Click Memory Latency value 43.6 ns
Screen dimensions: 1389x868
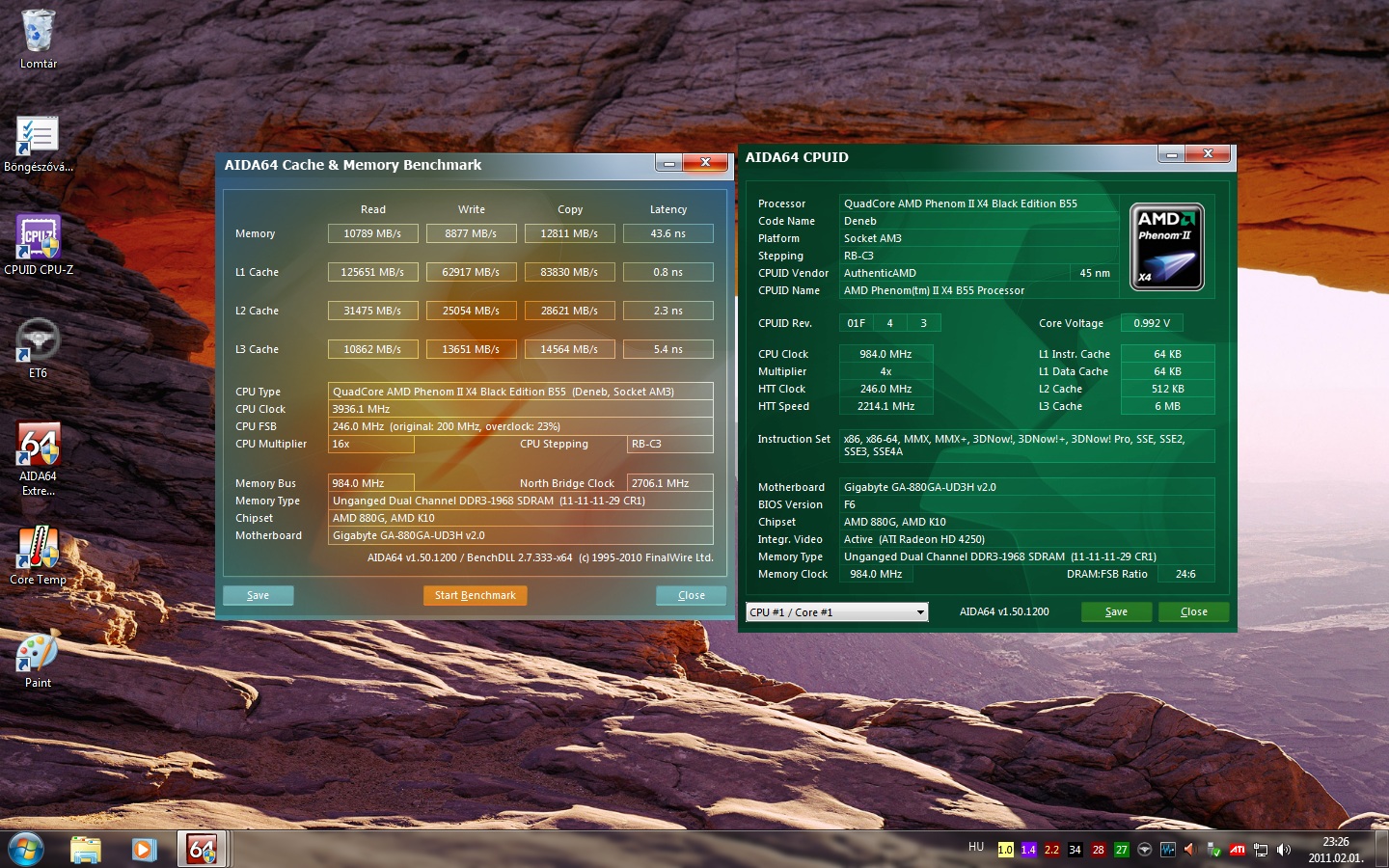[x=667, y=233]
